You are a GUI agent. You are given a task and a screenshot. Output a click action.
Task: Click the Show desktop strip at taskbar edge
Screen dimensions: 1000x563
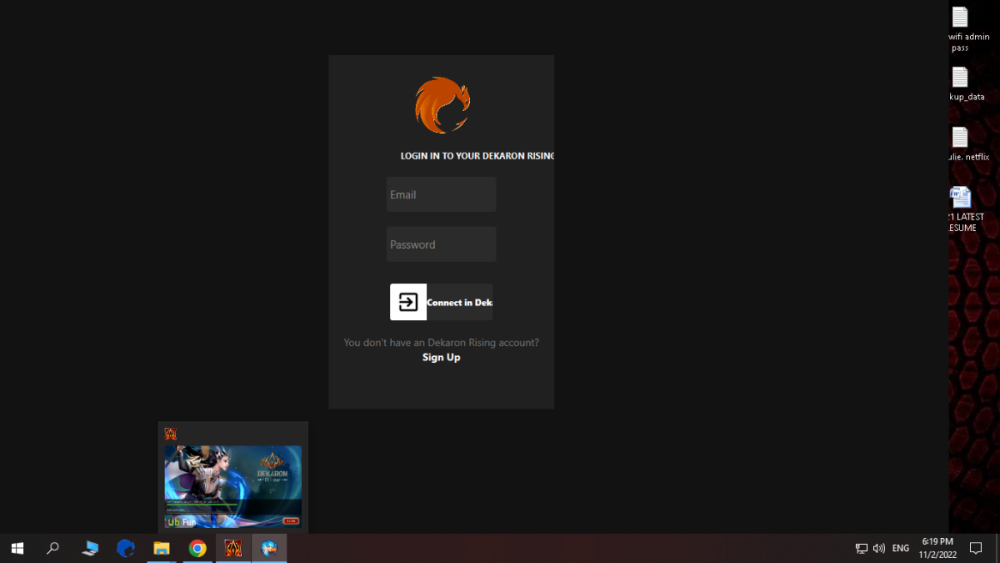tap(997, 548)
